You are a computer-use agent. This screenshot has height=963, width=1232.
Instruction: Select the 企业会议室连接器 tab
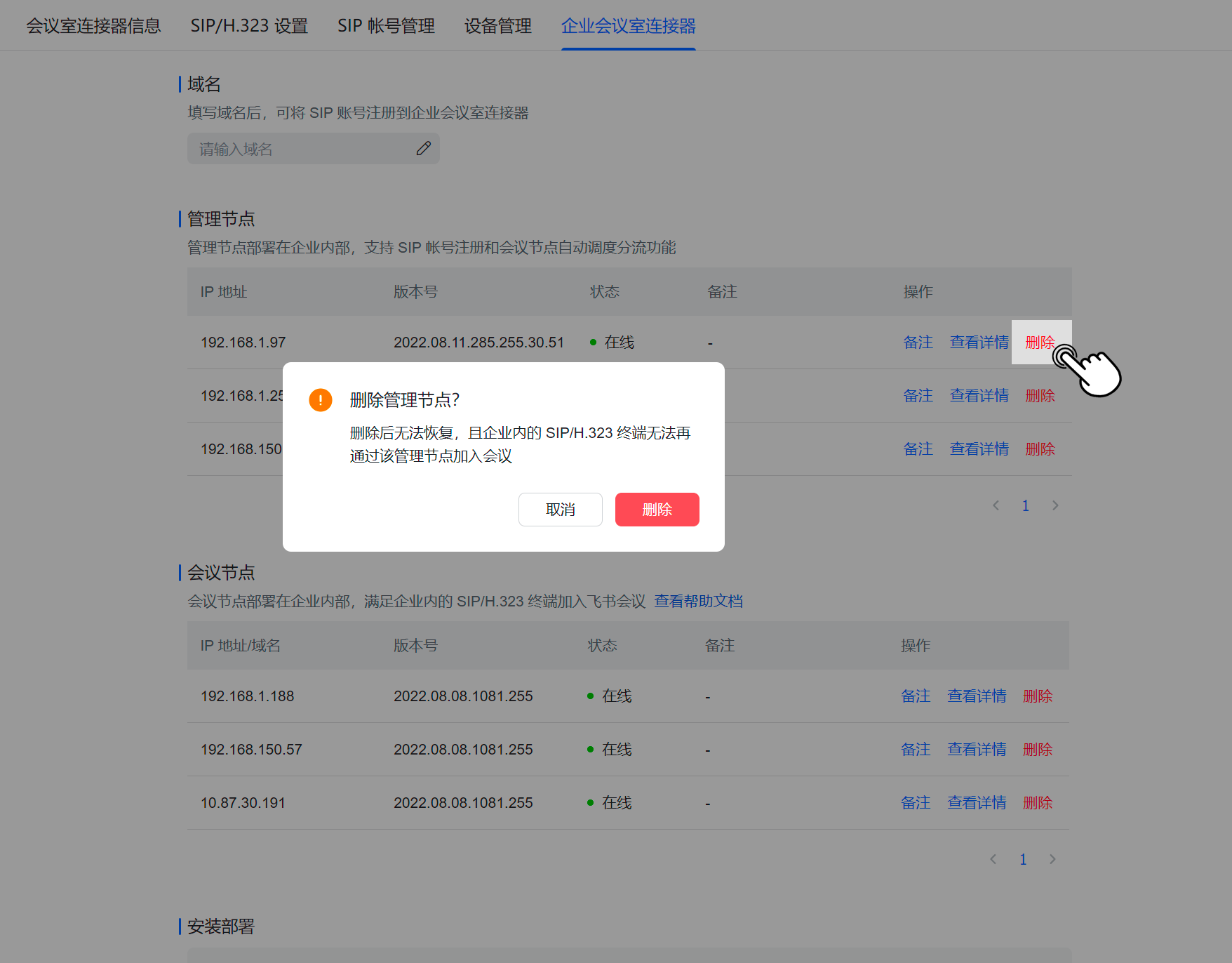pyautogui.click(x=629, y=26)
